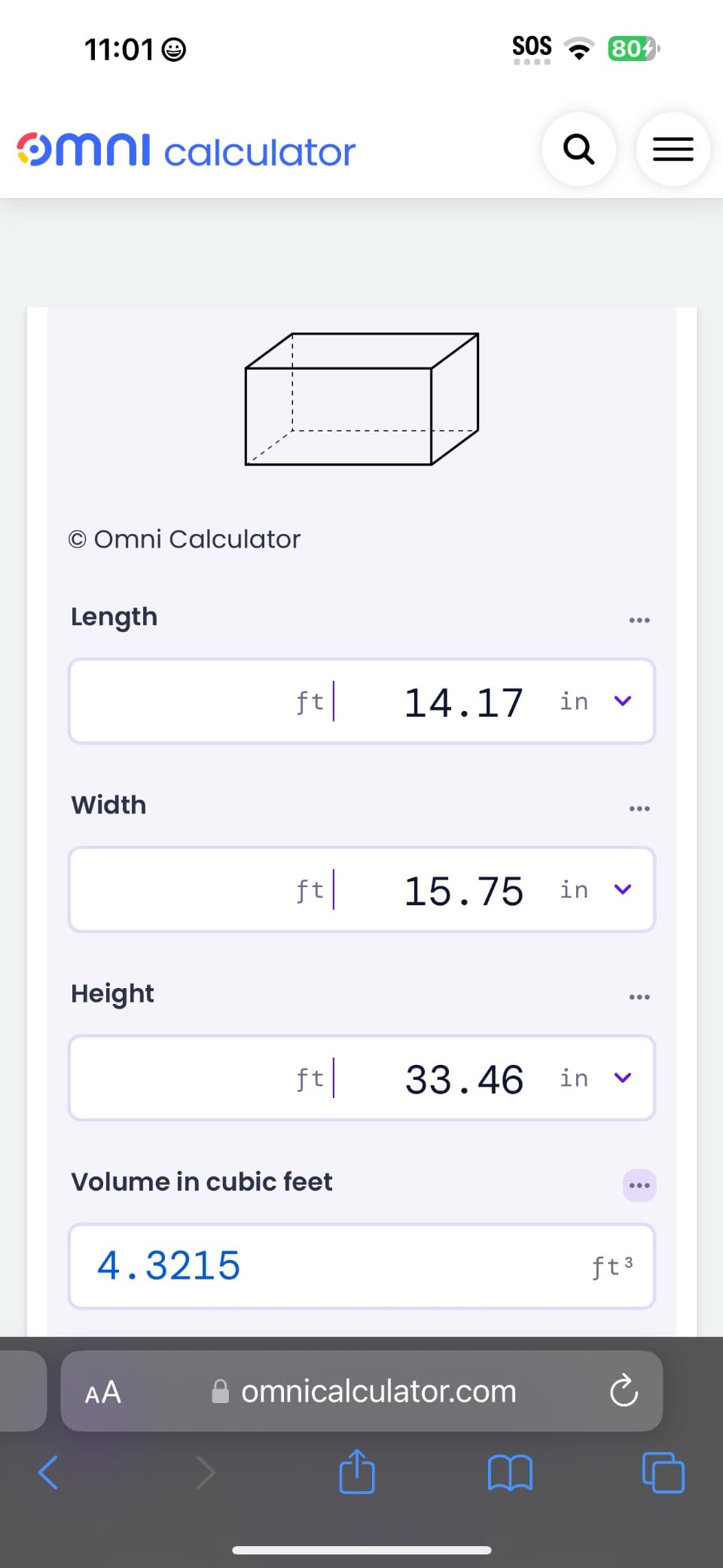Open Height options ellipsis menu
Screen dimensions: 723x1568
(x=639, y=996)
